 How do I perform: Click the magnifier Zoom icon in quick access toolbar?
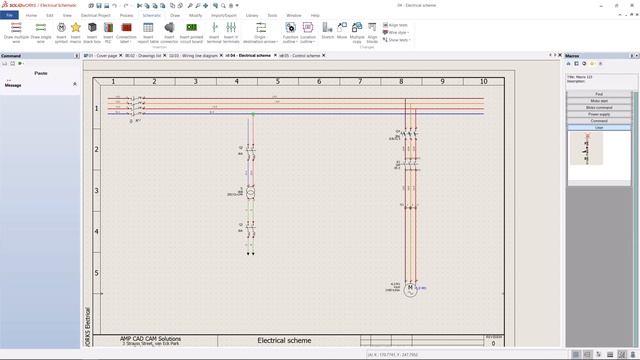click(223, 6)
